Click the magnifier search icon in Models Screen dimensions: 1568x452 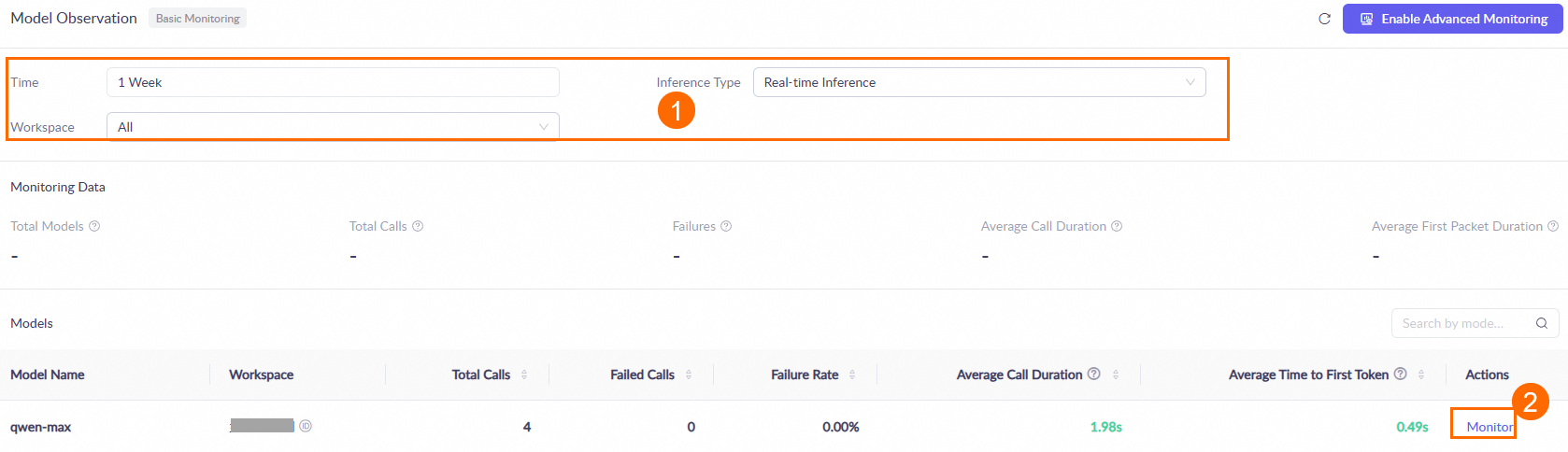pyautogui.click(x=1542, y=323)
